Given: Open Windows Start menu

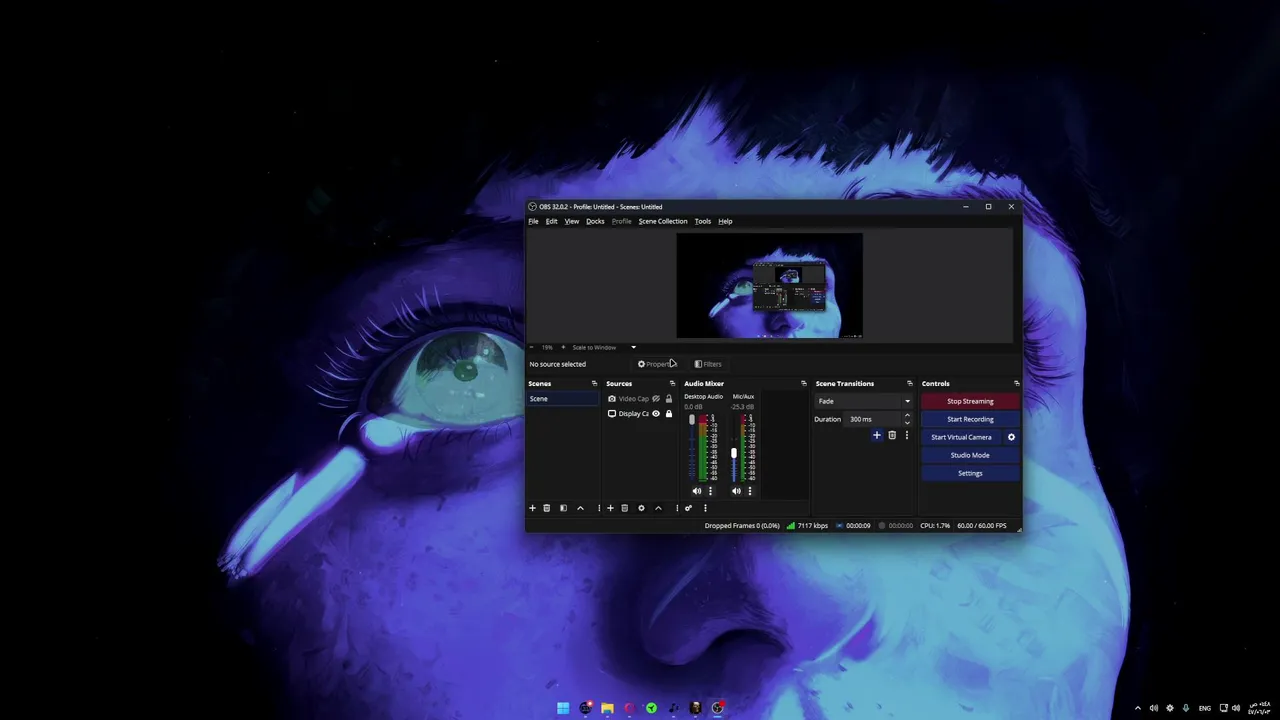Looking at the screenshot, I should (563, 708).
